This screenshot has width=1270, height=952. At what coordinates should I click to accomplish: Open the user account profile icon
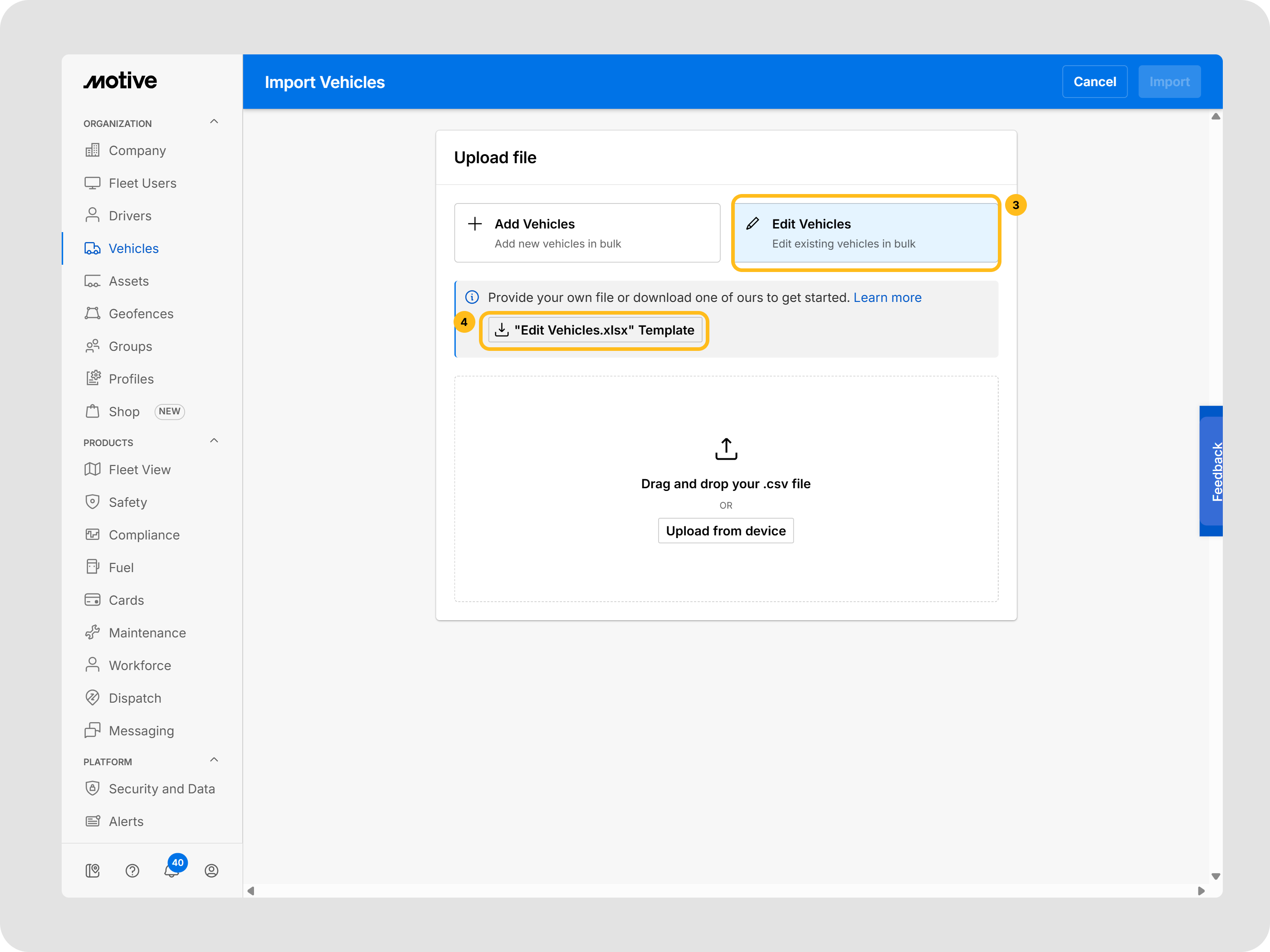click(x=211, y=870)
